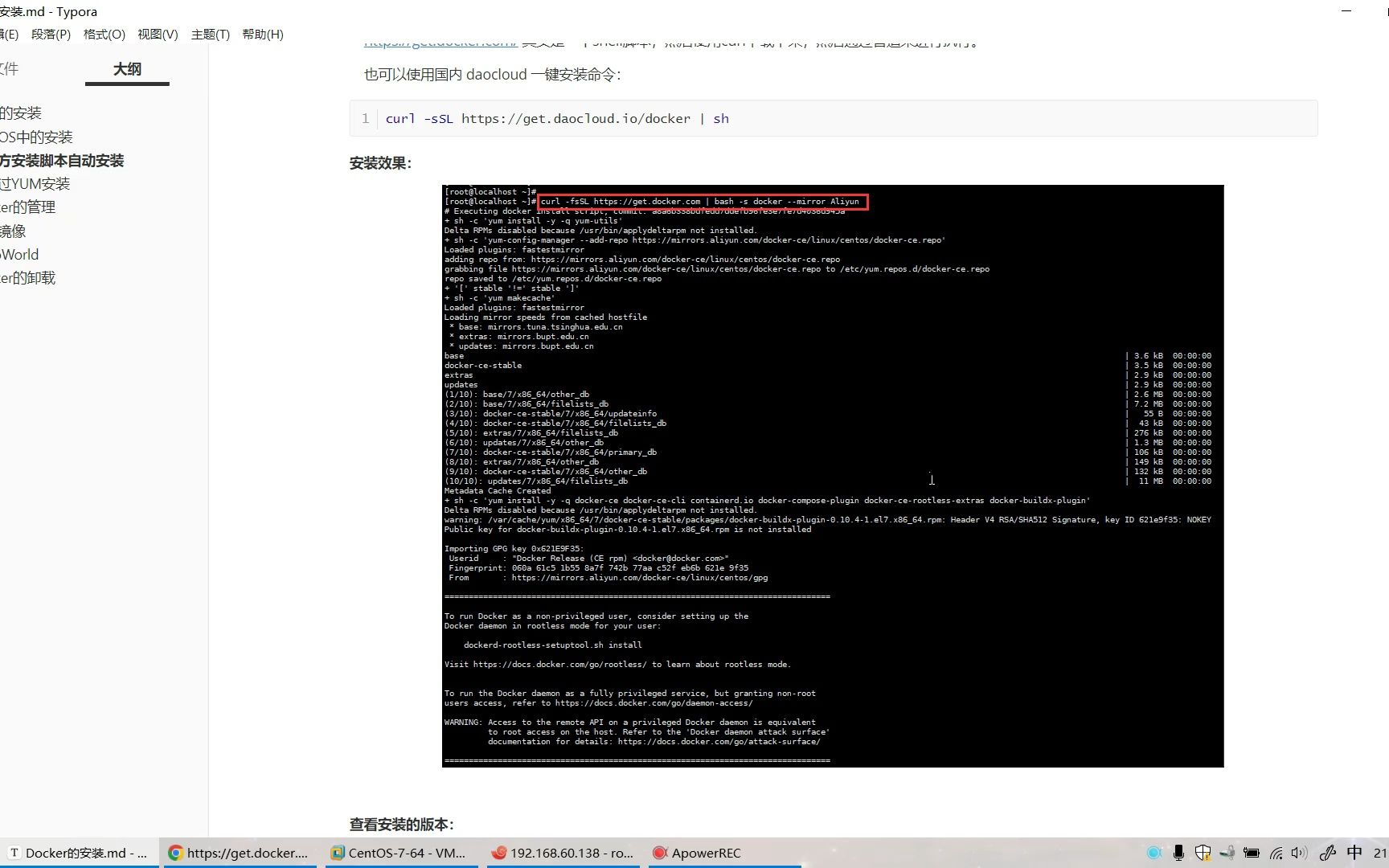Screen dimensions: 1389x868
Task: Open the 主题(T) menu
Action: coord(211,35)
